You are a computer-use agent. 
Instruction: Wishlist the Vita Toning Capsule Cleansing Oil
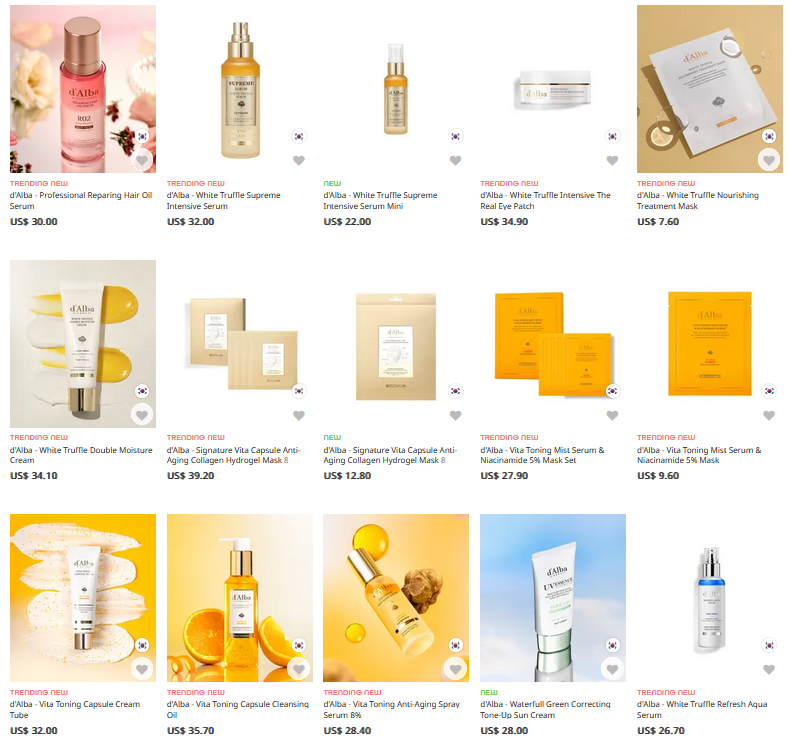pyautogui.click(x=299, y=669)
